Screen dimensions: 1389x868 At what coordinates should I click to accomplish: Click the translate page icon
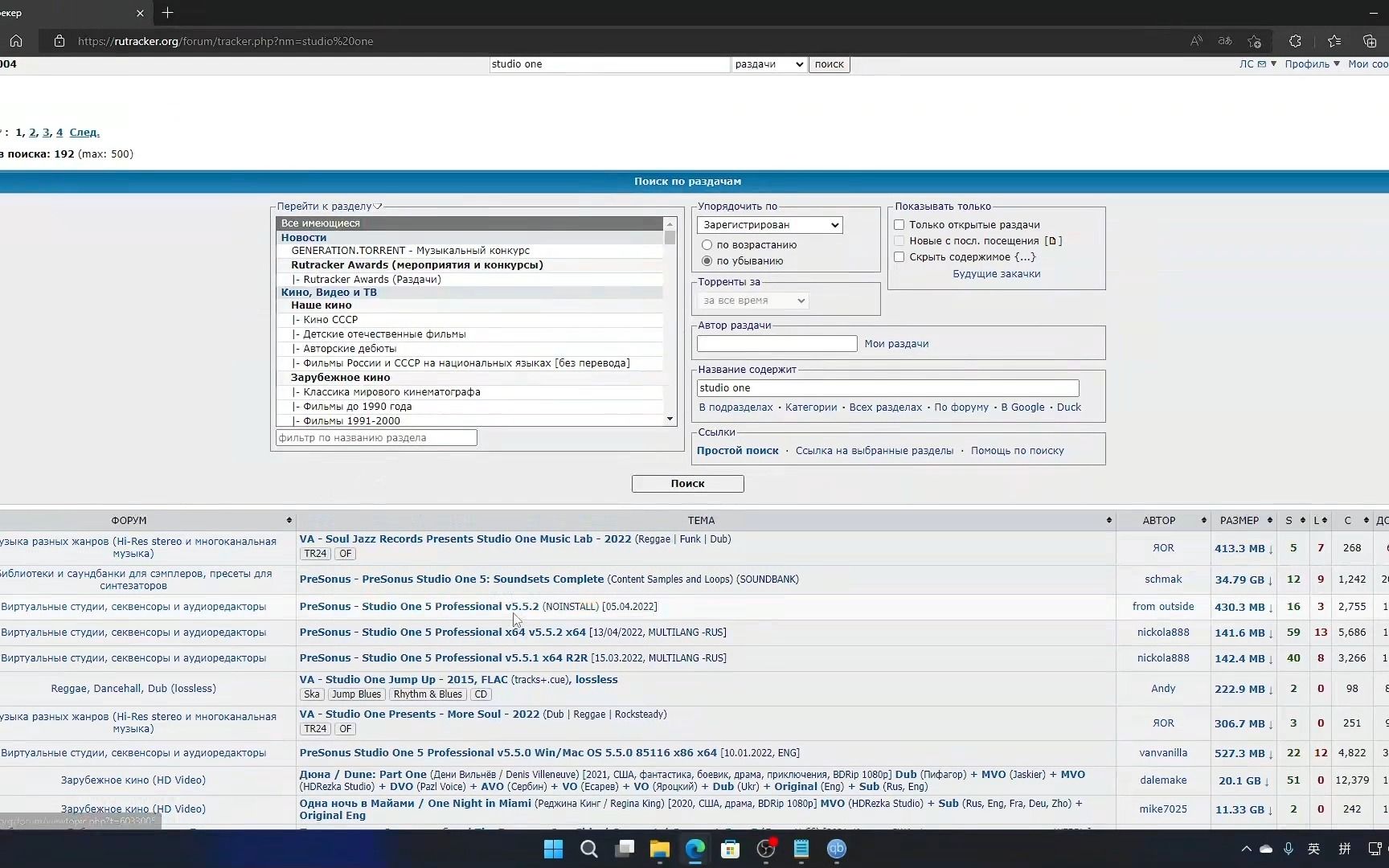(1225, 41)
